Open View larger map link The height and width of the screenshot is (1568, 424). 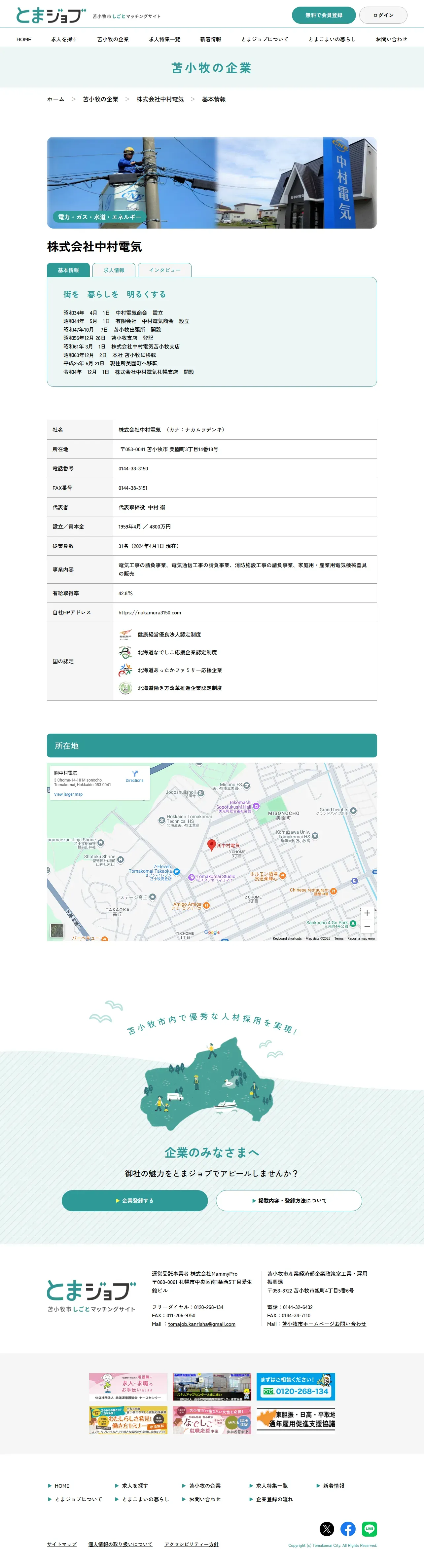pos(68,794)
